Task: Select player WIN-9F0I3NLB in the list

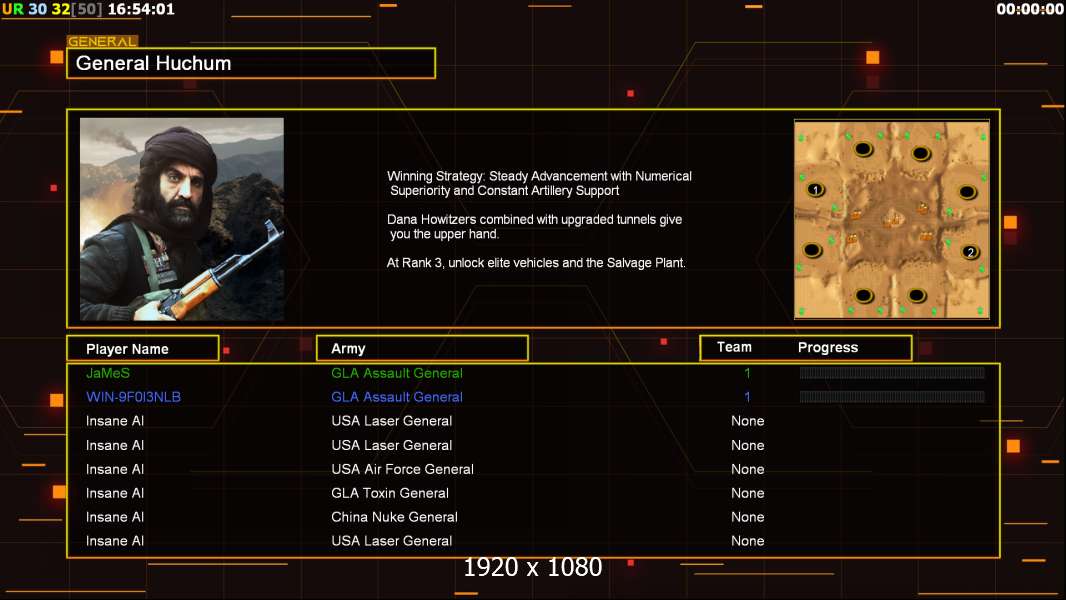Action: click(x=133, y=397)
